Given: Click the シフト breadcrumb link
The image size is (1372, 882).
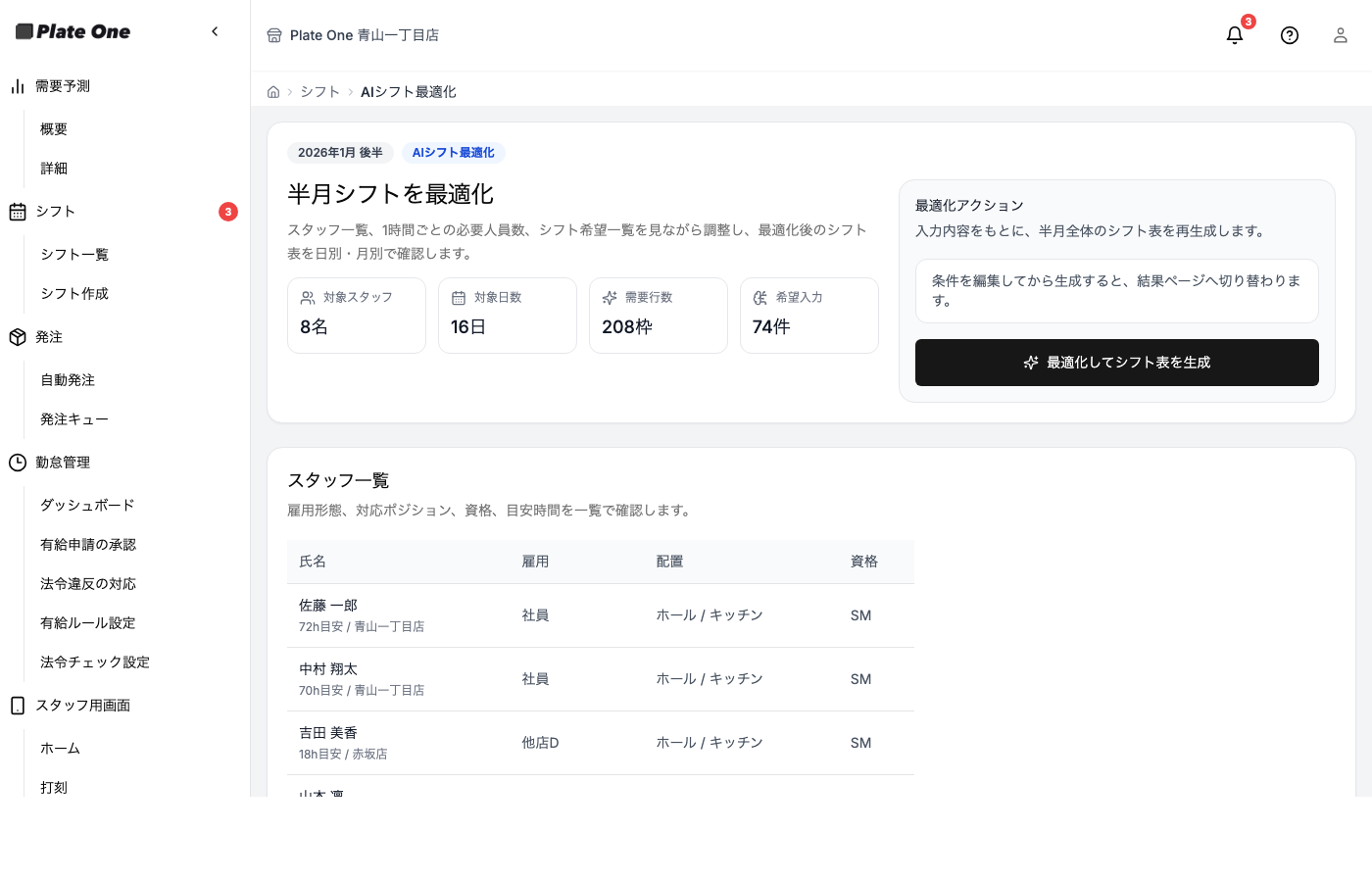Looking at the screenshot, I should tap(319, 92).
